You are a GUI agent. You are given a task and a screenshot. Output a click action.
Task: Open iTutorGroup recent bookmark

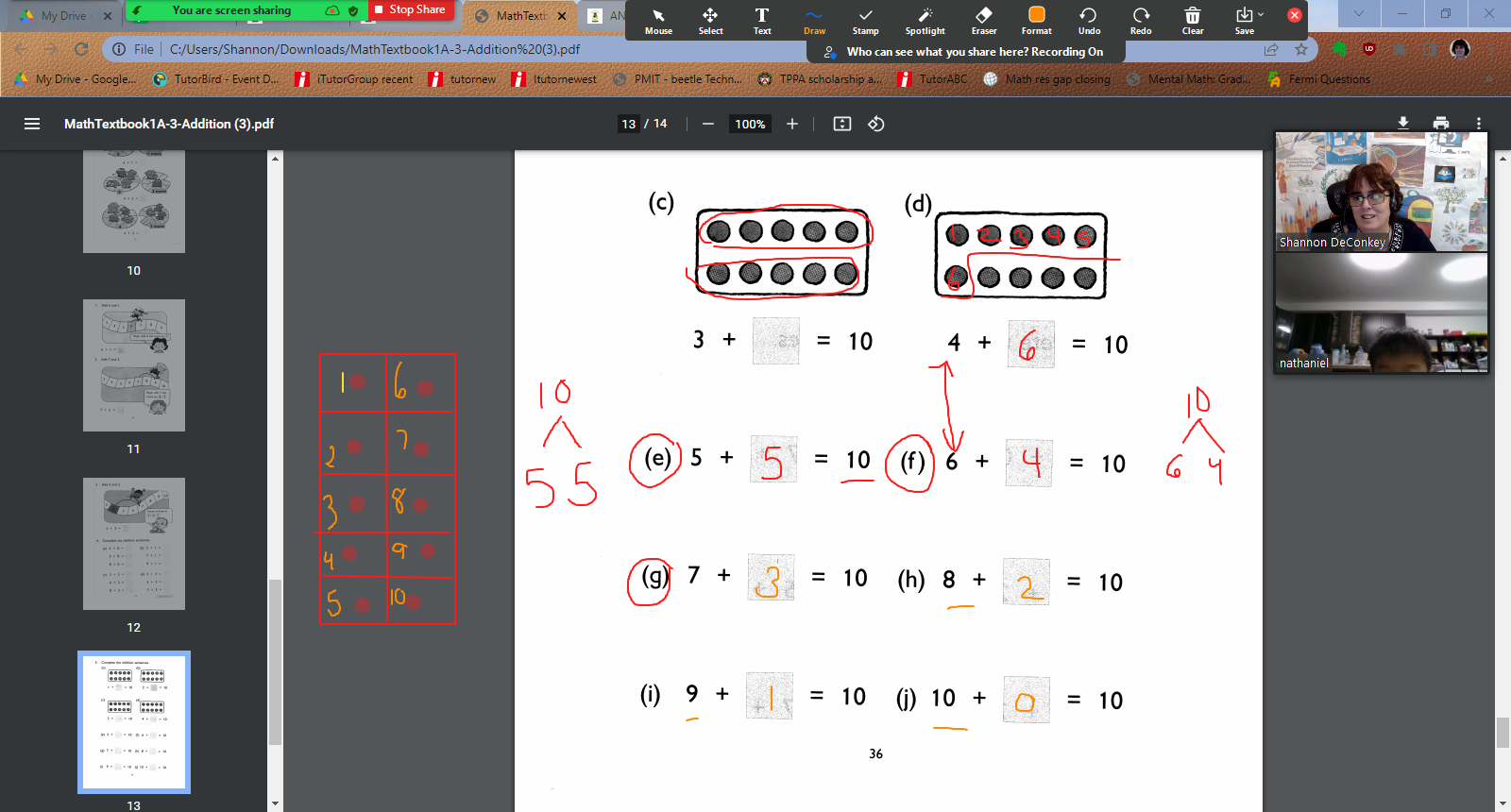[x=354, y=79]
